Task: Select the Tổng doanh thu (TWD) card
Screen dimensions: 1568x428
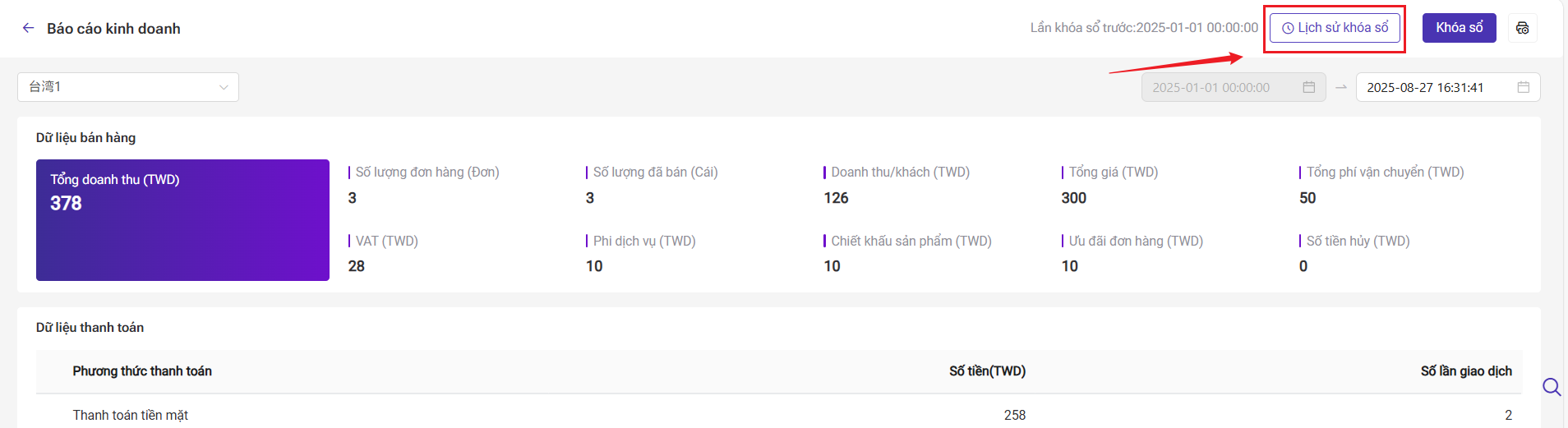Action: [182, 220]
